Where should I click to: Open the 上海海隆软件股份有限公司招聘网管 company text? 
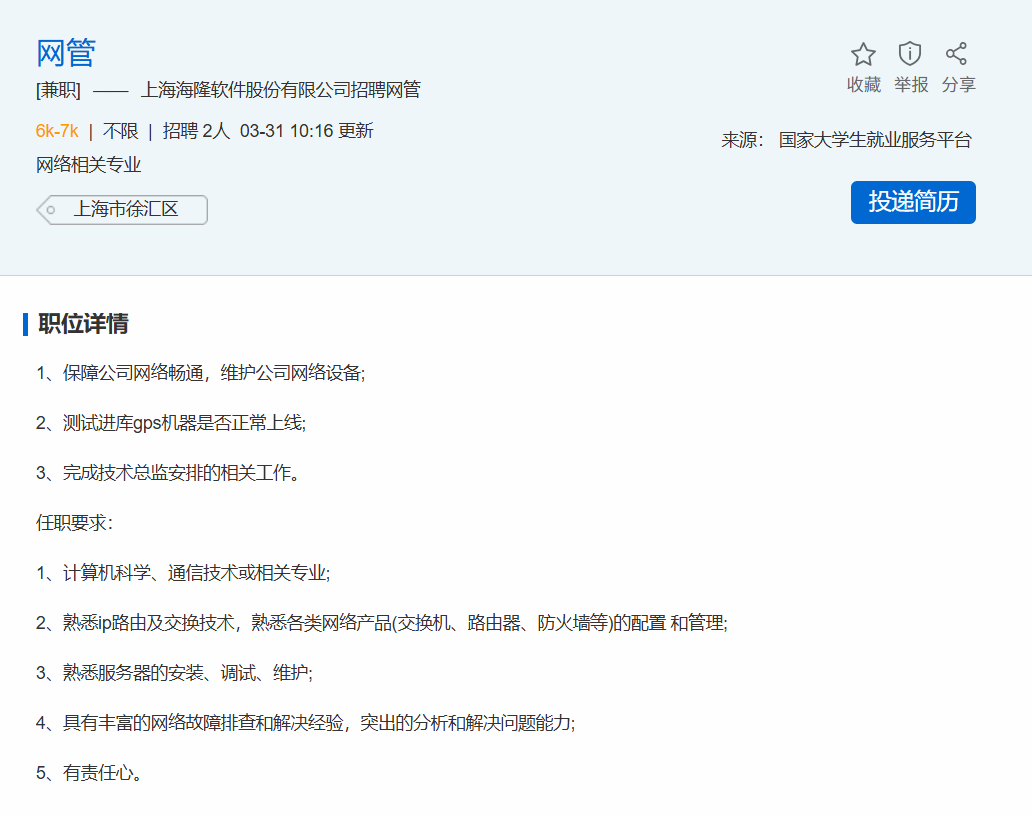point(280,90)
